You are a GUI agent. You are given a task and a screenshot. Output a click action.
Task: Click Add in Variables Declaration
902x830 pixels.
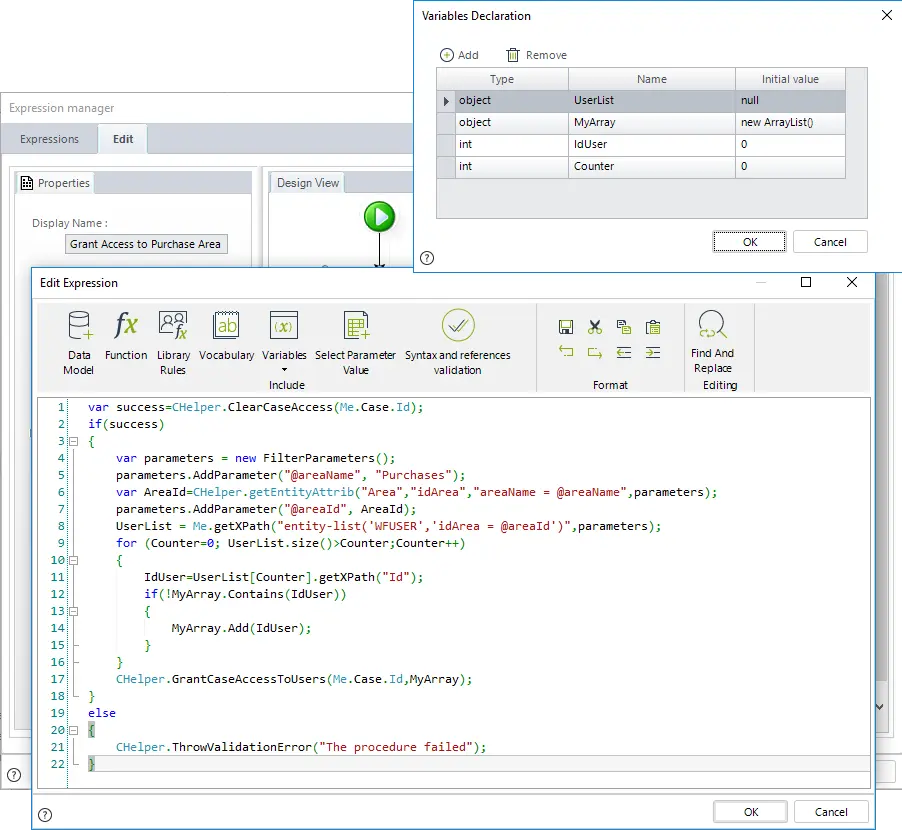(459, 55)
